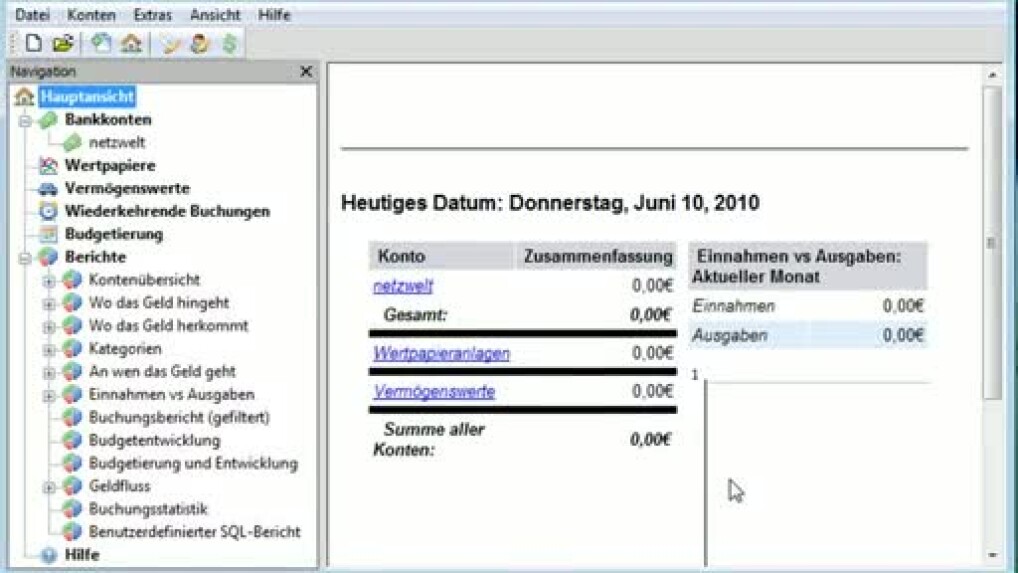The image size is (1018, 573).
Task: Click the house icon in the toolbar
Action: pos(131,43)
